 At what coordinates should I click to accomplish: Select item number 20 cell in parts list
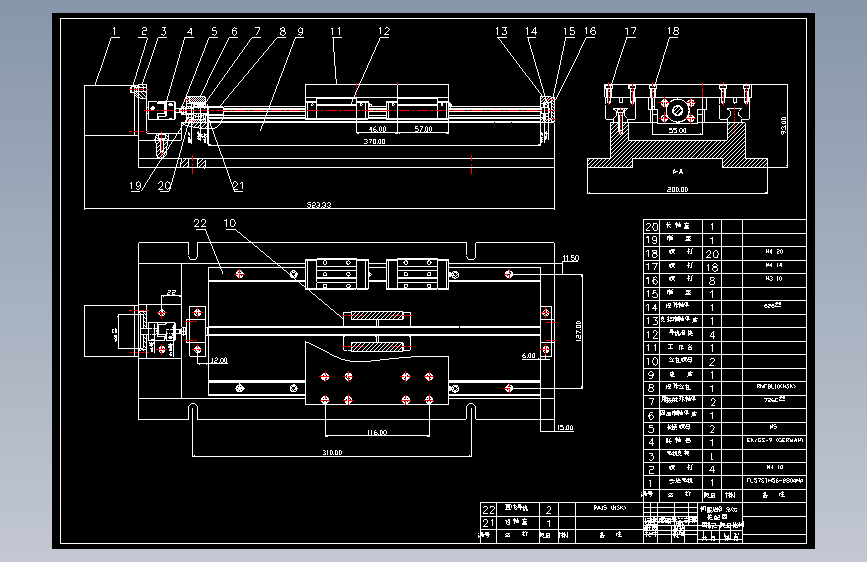coord(651,227)
